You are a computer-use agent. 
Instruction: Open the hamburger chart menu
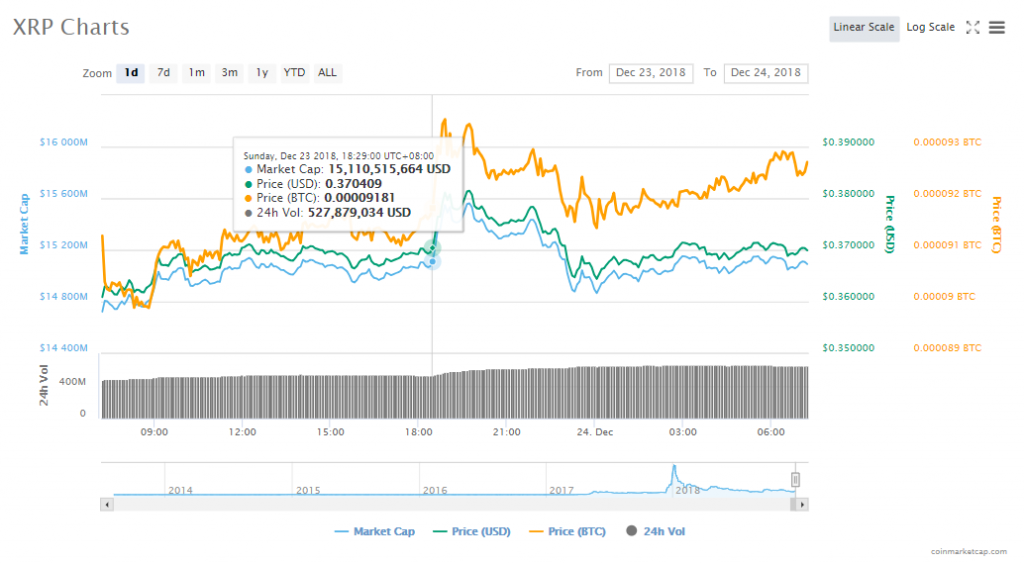pos(996,28)
